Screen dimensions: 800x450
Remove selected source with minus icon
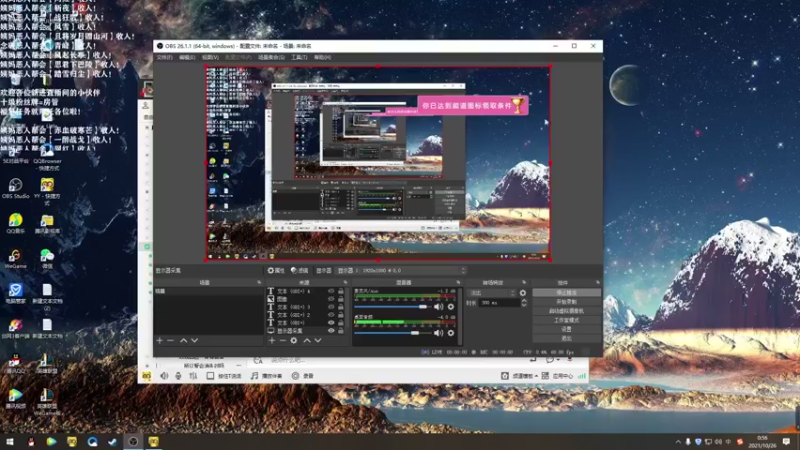(x=283, y=340)
